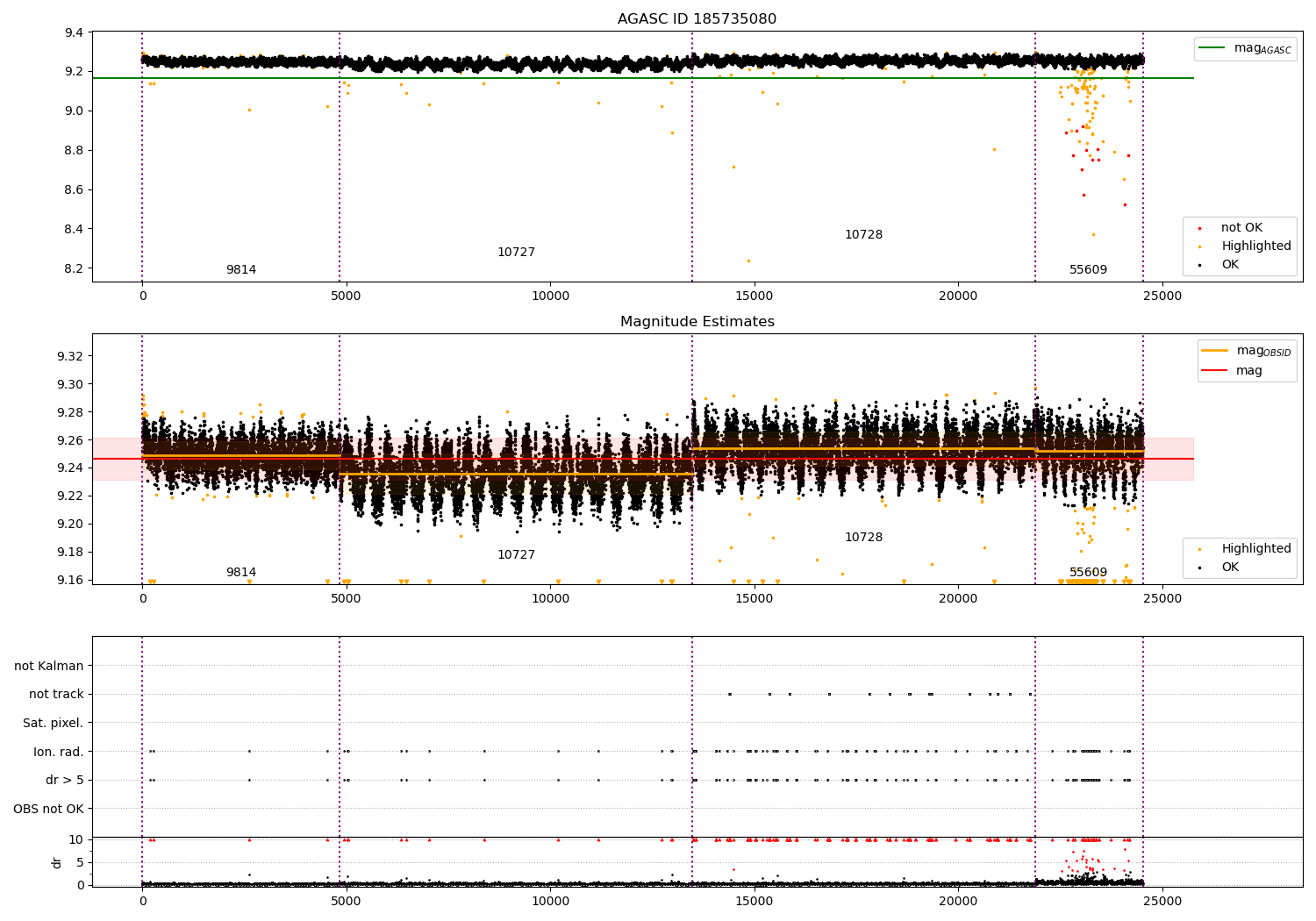
Task: Click y-axis tick 8.6 on top plot
Action: 74,190
